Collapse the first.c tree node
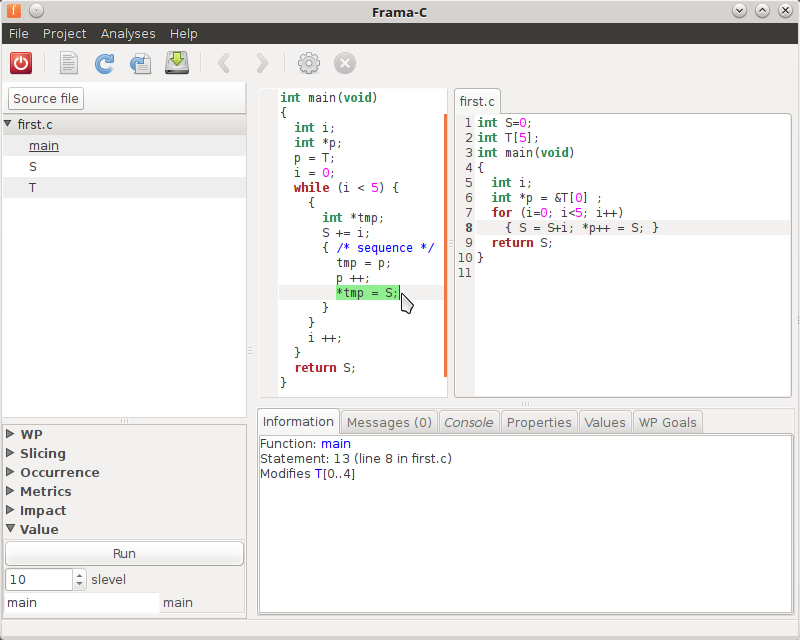 (8, 124)
